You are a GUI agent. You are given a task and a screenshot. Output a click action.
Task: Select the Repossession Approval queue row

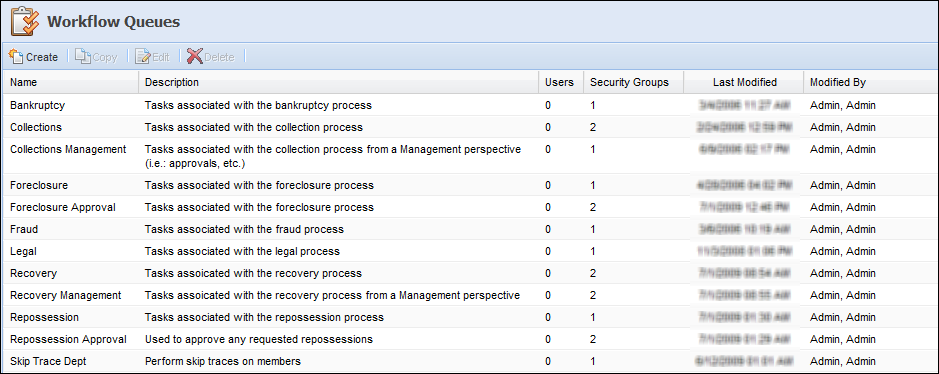(x=470, y=339)
